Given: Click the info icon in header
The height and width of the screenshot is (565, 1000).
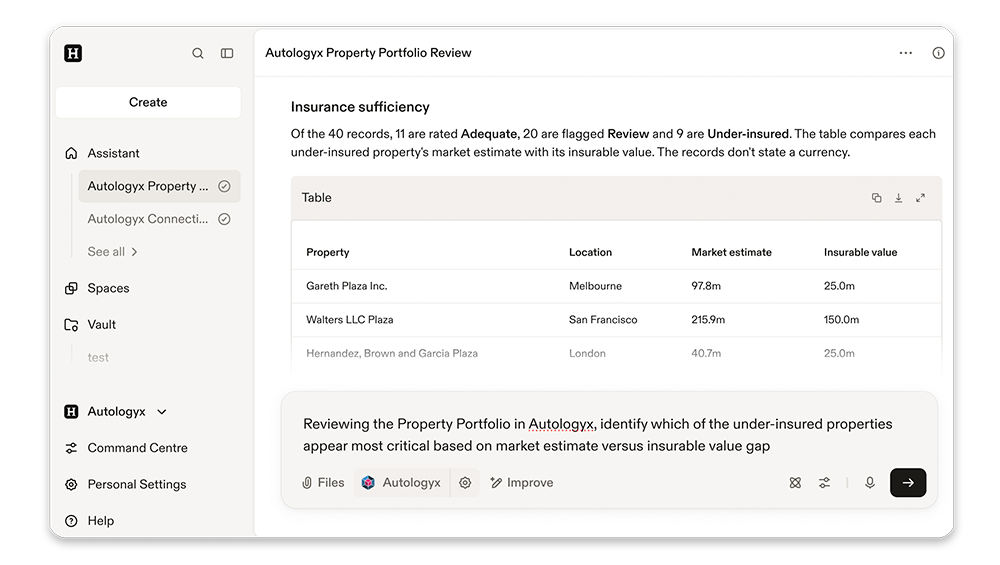Looking at the screenshot, I should [x=938, y=53].
